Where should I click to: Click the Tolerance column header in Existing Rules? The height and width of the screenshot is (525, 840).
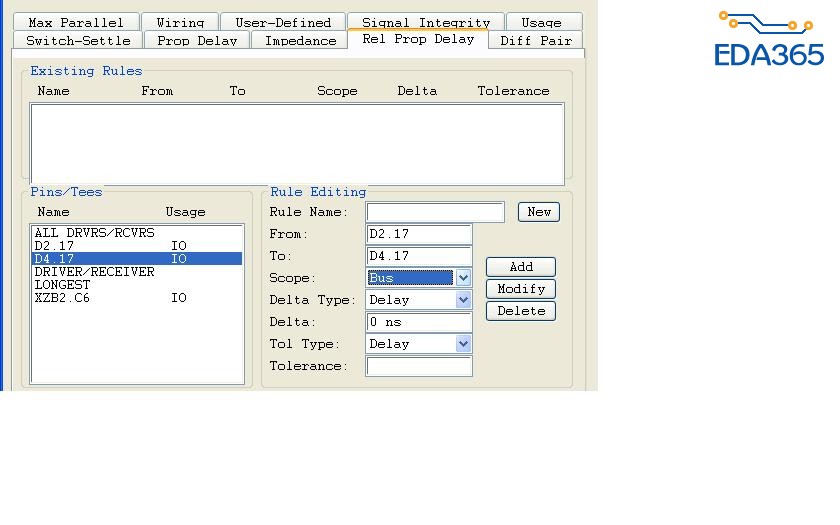[x=513, y=91]
